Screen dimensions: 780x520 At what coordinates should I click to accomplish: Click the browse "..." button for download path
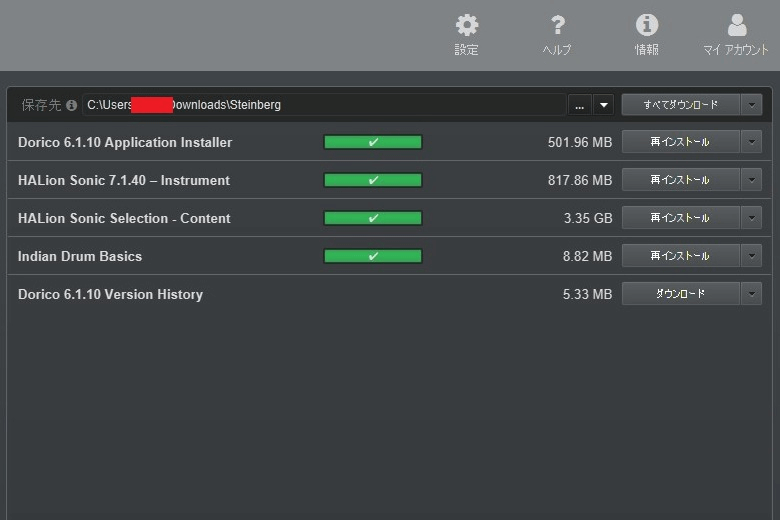tap(579, 105)
